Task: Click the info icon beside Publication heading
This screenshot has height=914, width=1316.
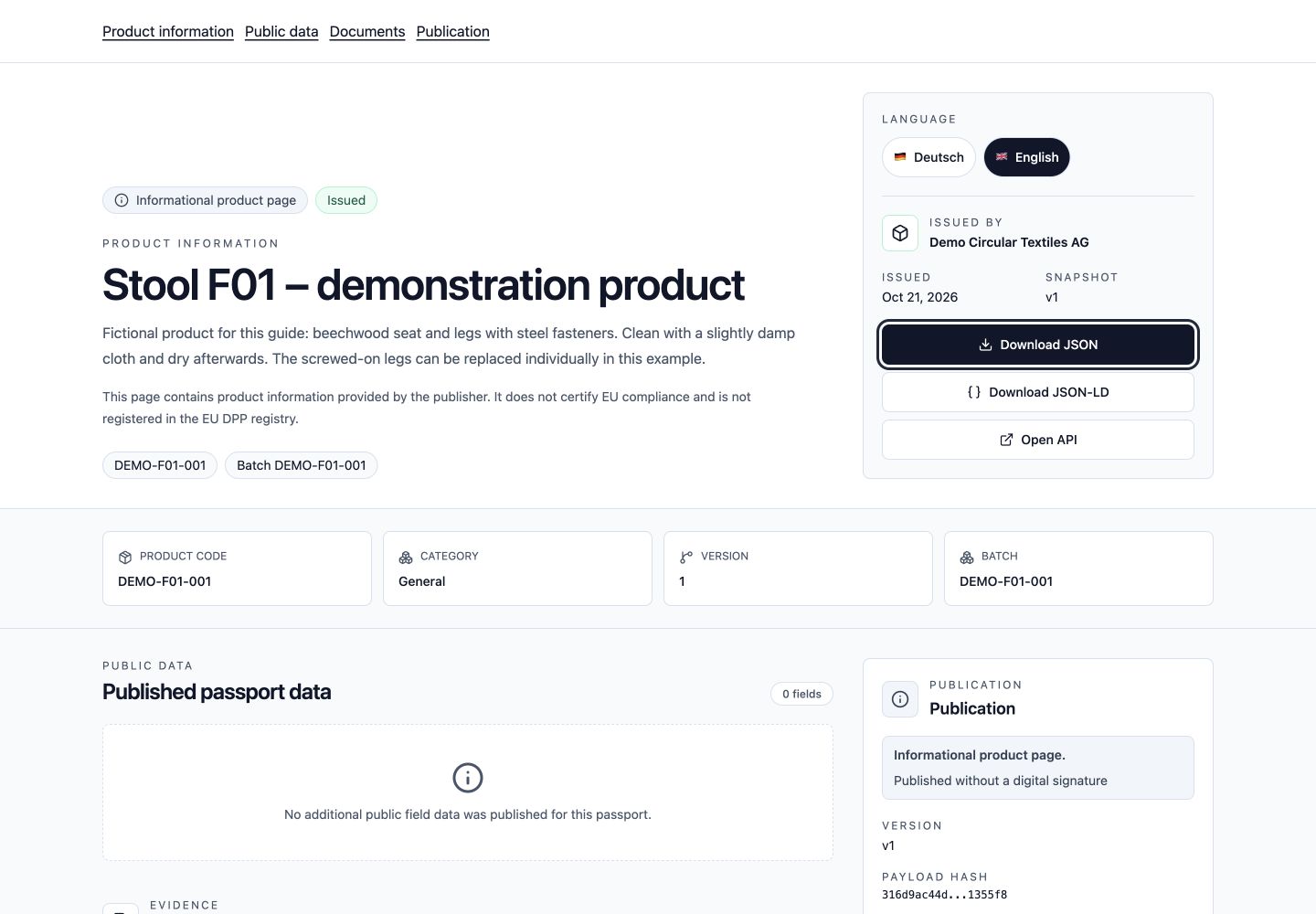Action: (x=900, y=699)
